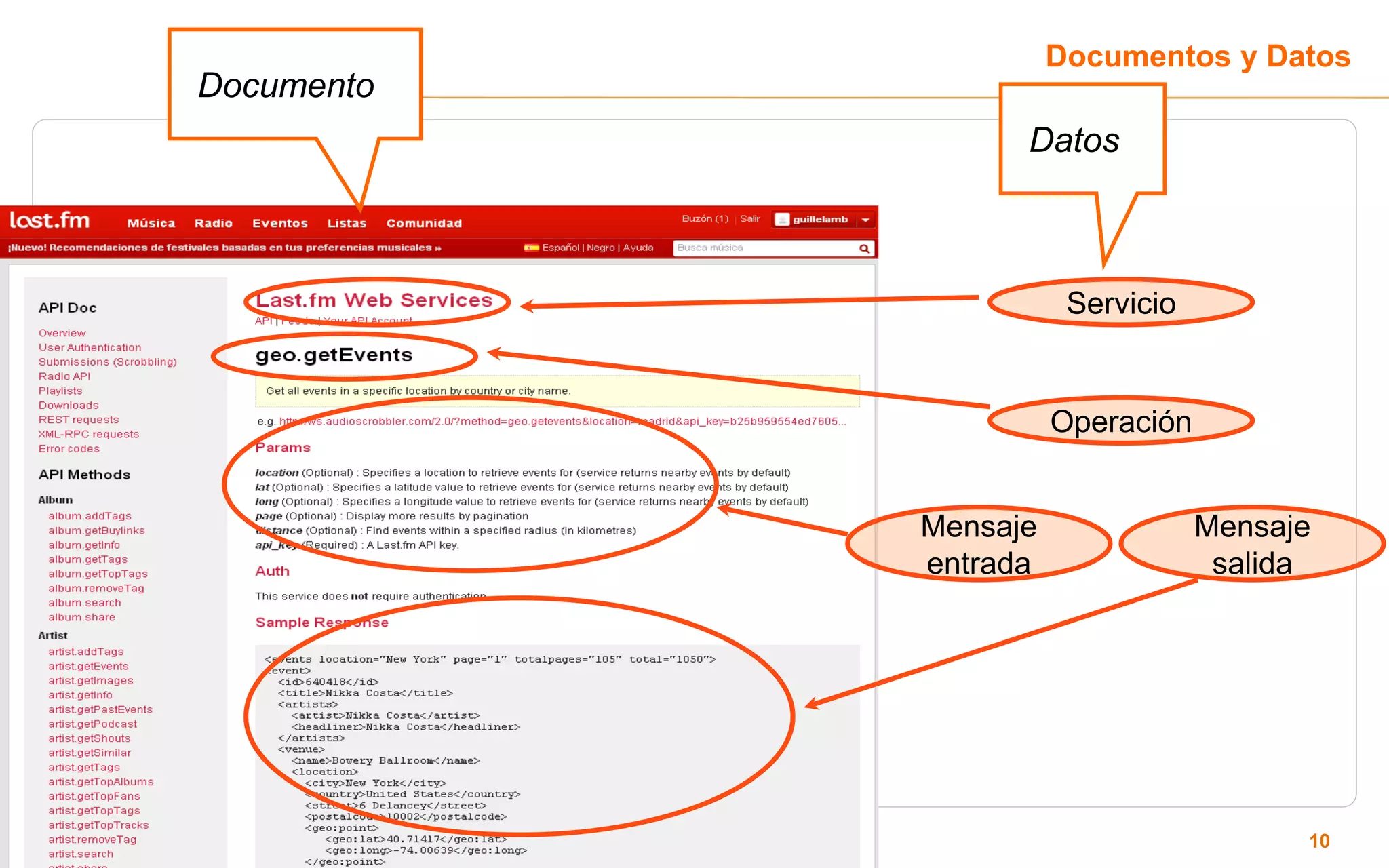1389x868 pixels.
Task: Open the Radio menu item
Action: pyautogui.click(x=213, y=223)
